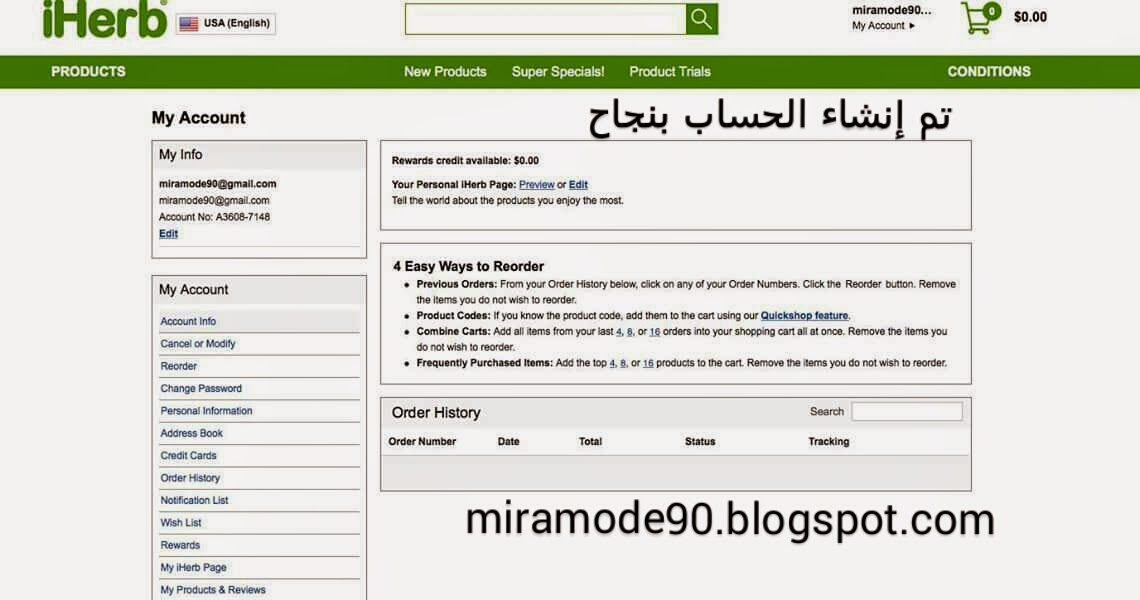Click the Status column header
The width and height of the screenshot is (1140, 600).
coord(700,441)
